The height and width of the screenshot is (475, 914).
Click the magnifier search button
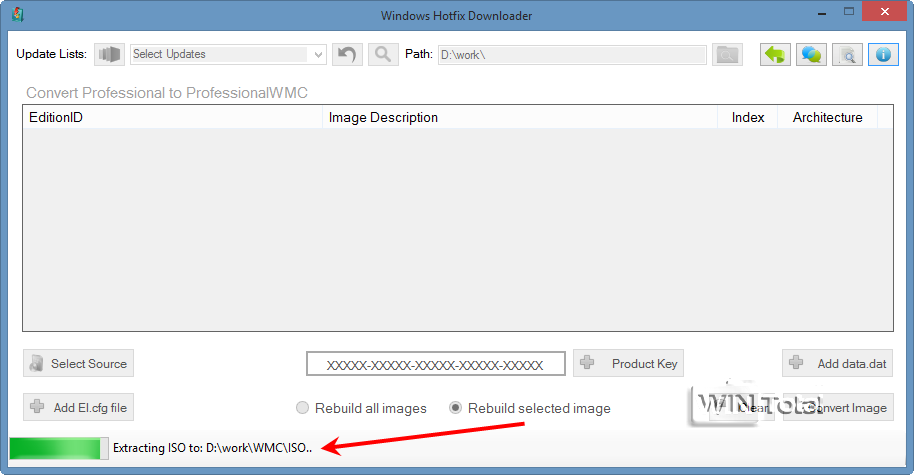coord(383,54)
